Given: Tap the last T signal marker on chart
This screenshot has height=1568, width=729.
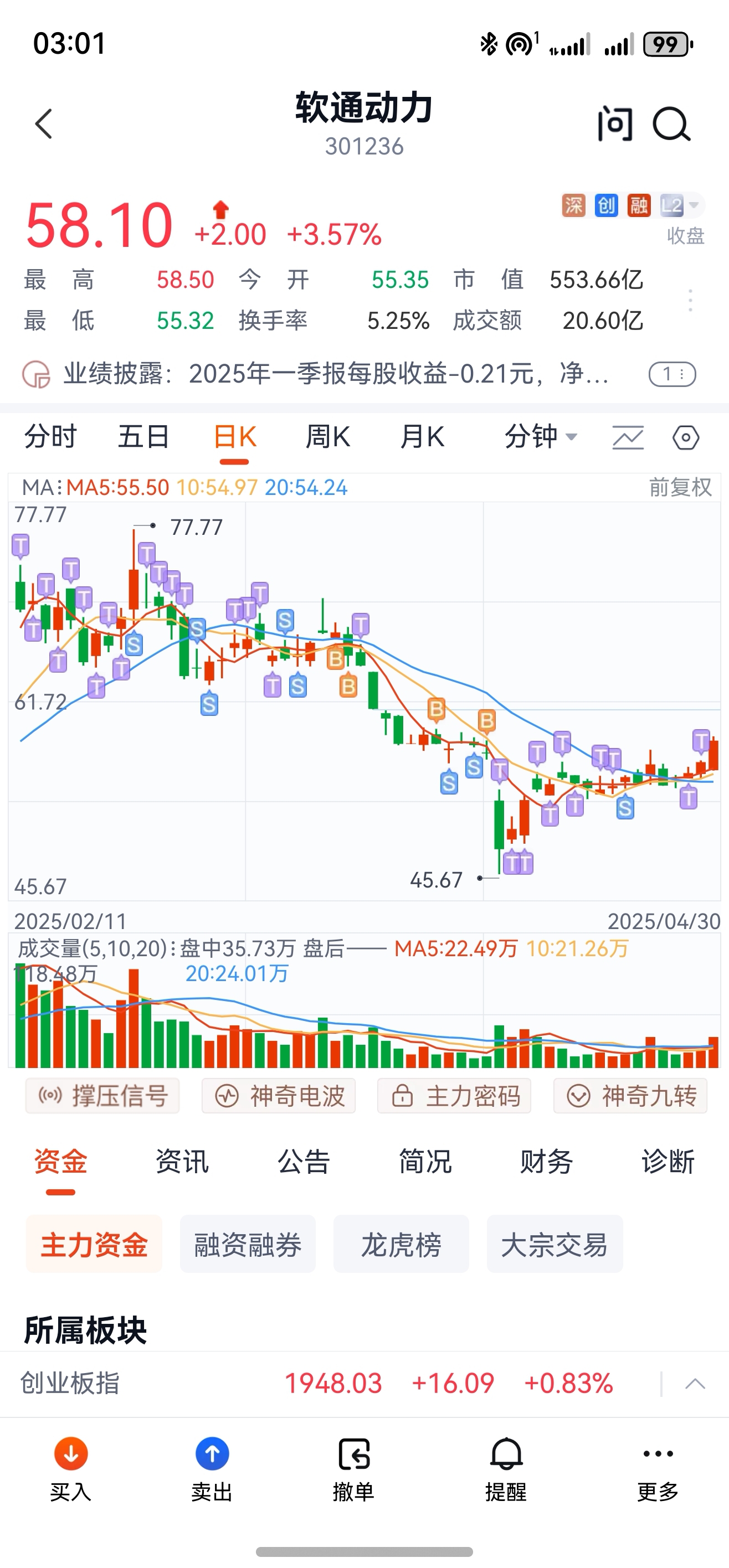Looking at the screenshot, I should pyautogui.click(x=701, y=741).
